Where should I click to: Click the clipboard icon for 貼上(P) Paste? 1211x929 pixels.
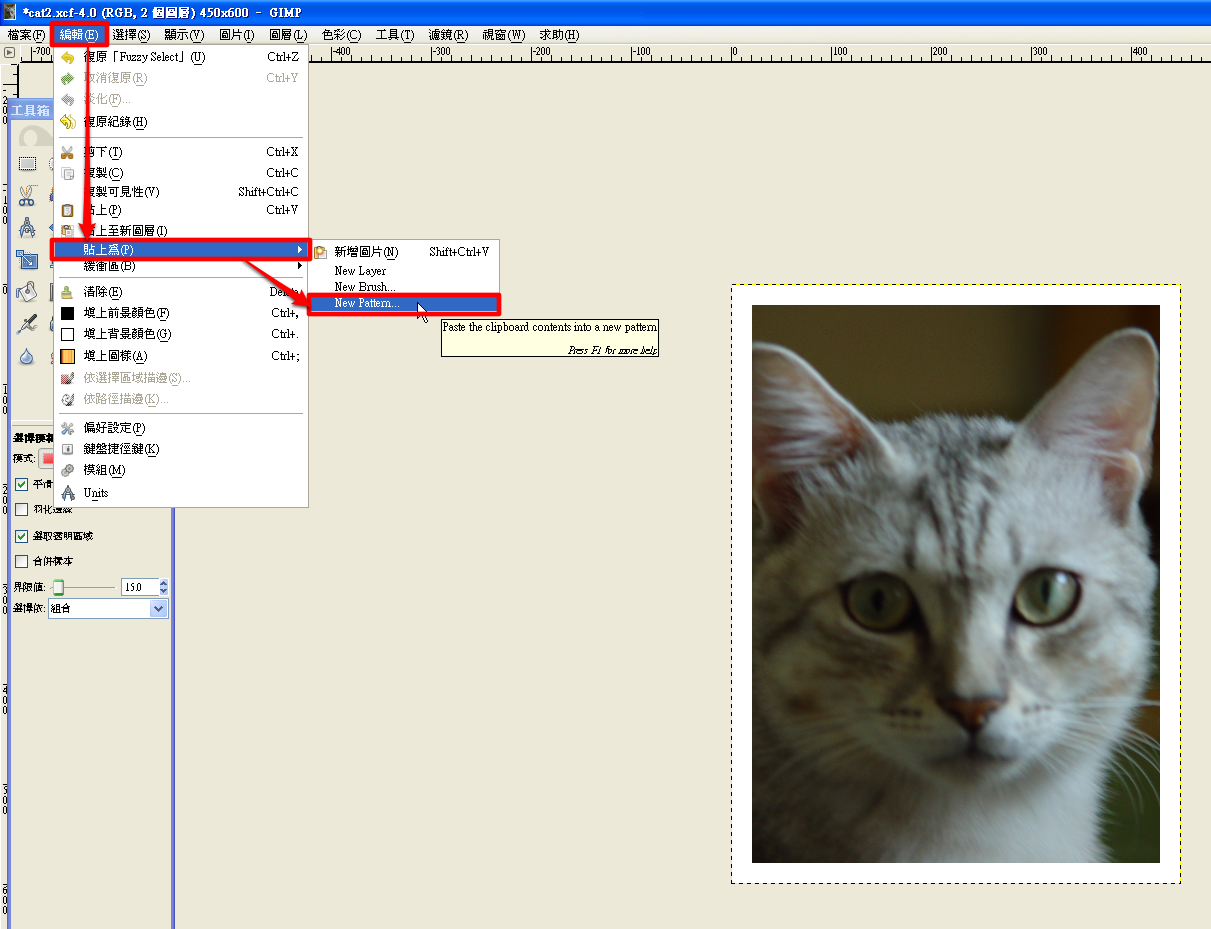pos(67,210)
